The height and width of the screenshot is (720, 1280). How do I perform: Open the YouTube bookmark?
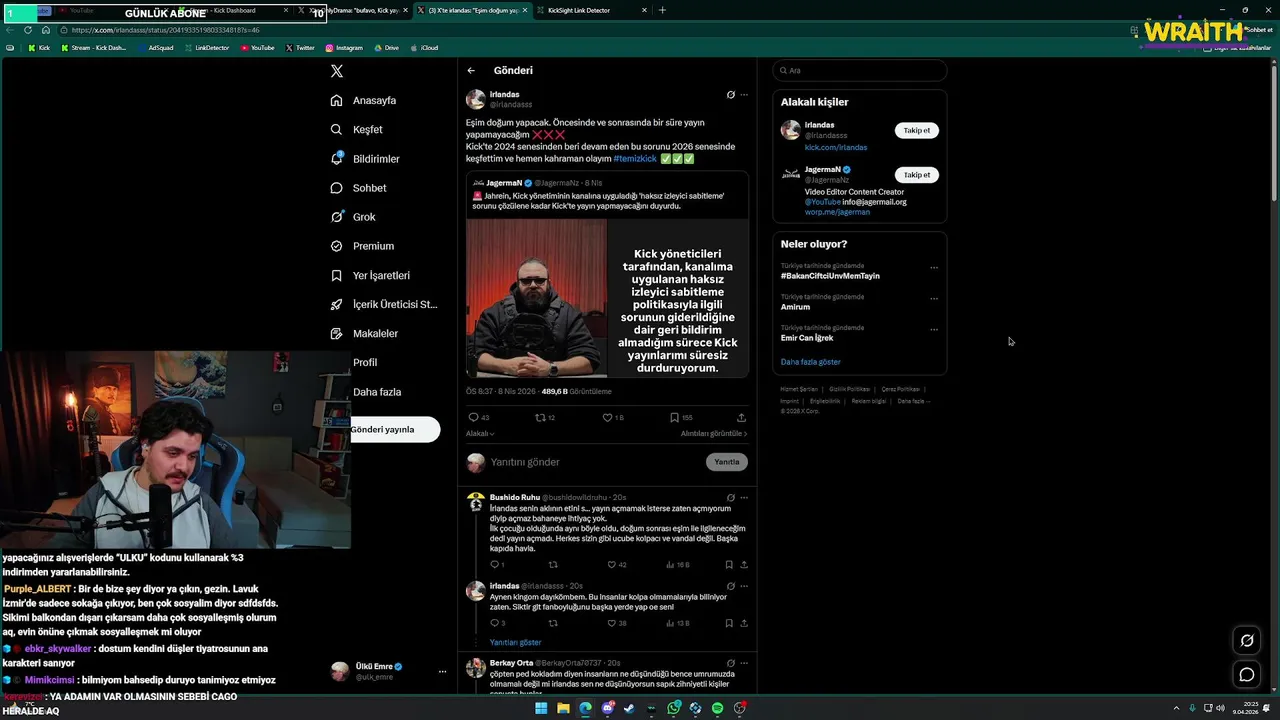pyautogui.click(x=257, y=48)
